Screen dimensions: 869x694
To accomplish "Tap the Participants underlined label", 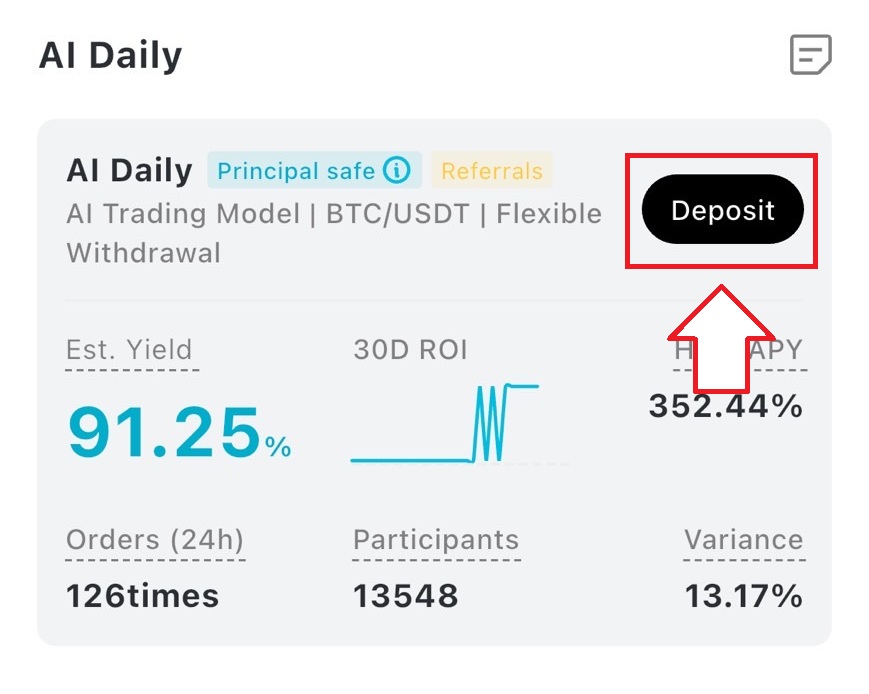I will point(436,540).
